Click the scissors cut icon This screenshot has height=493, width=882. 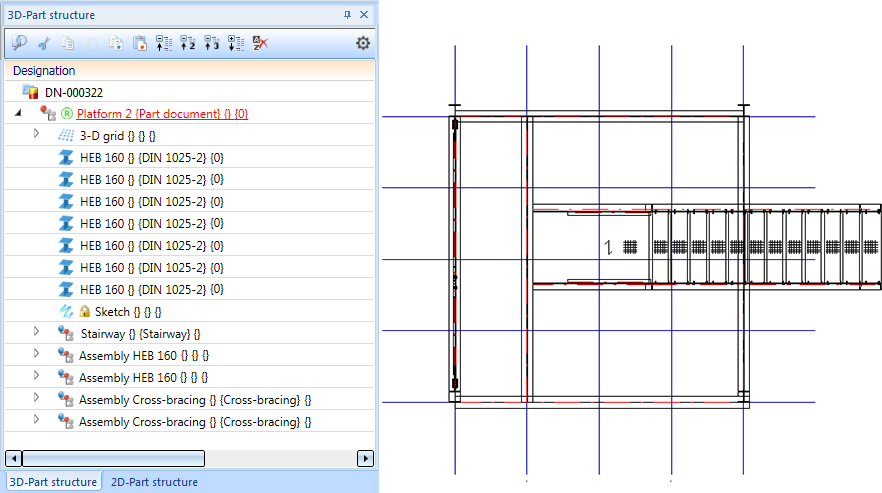click(x=44, y=43)
